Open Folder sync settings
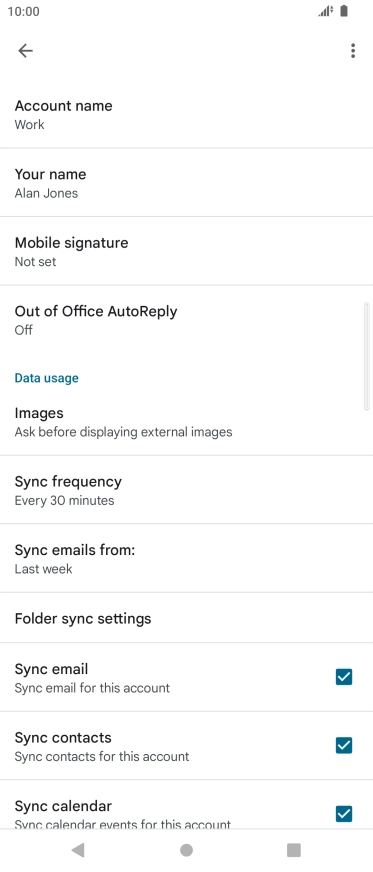Viewport: 373px width, 872px height. (186, 618)
